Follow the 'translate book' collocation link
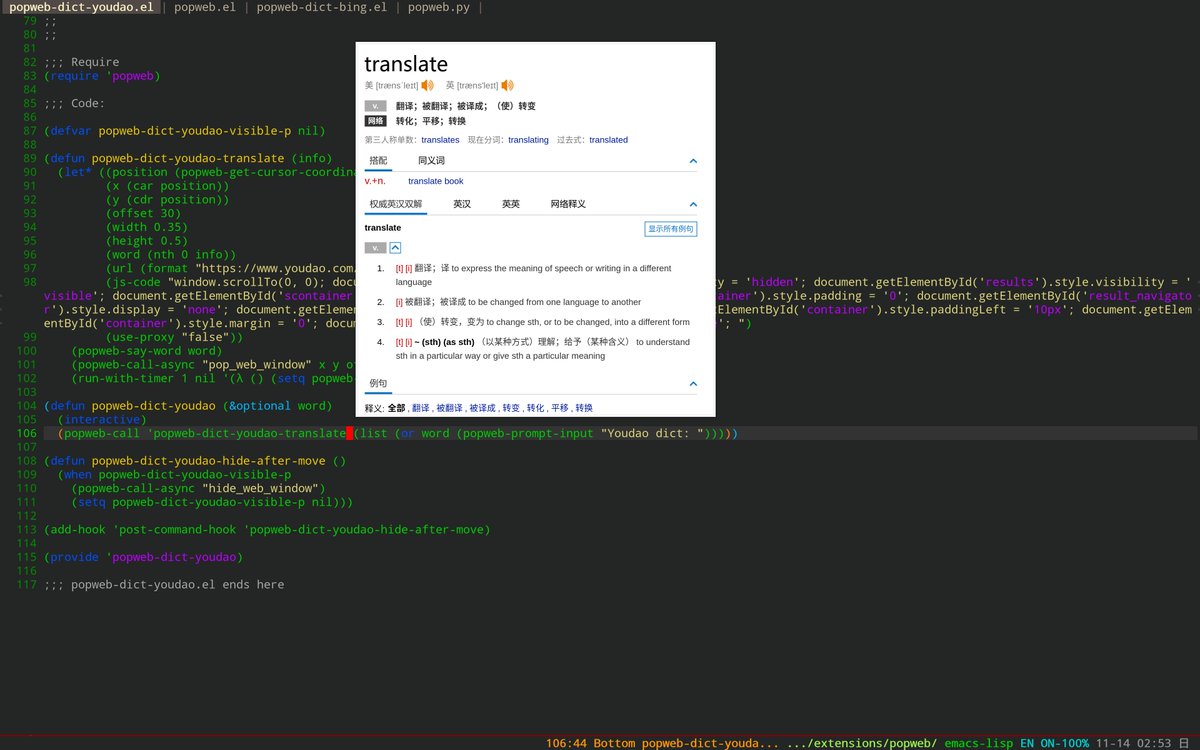The height and width of the screenshot is (750, 1200). (x=435, y=181)
